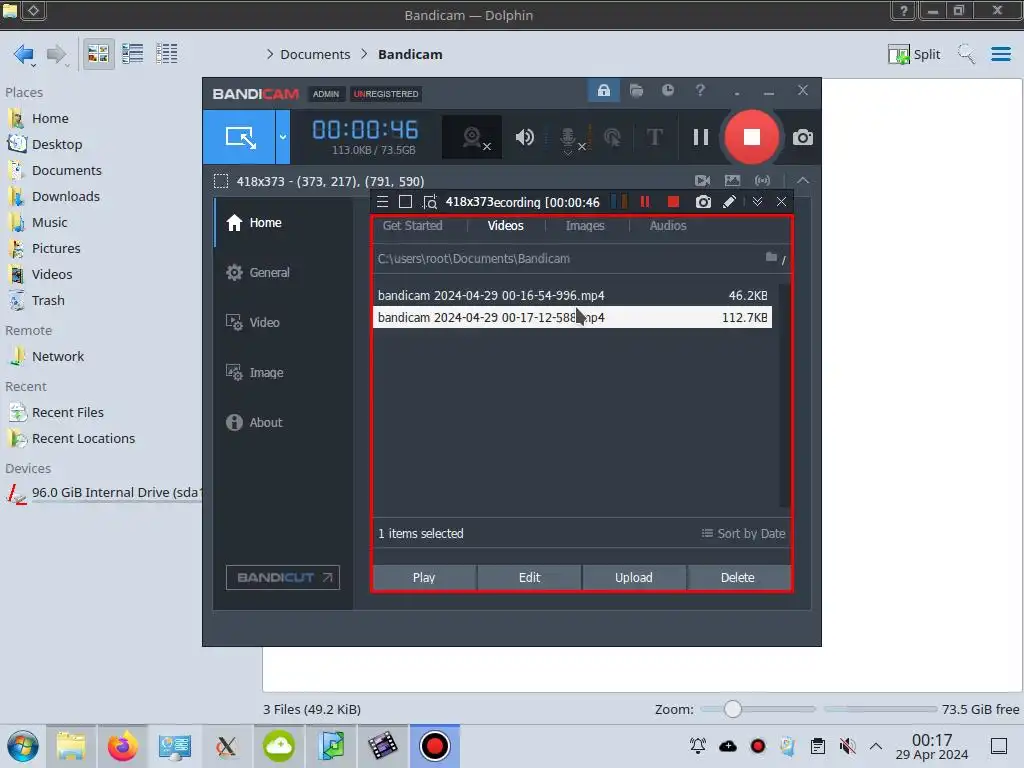
Task: Stop via red square on overlay bar
Action: click(x=673, y=202)
